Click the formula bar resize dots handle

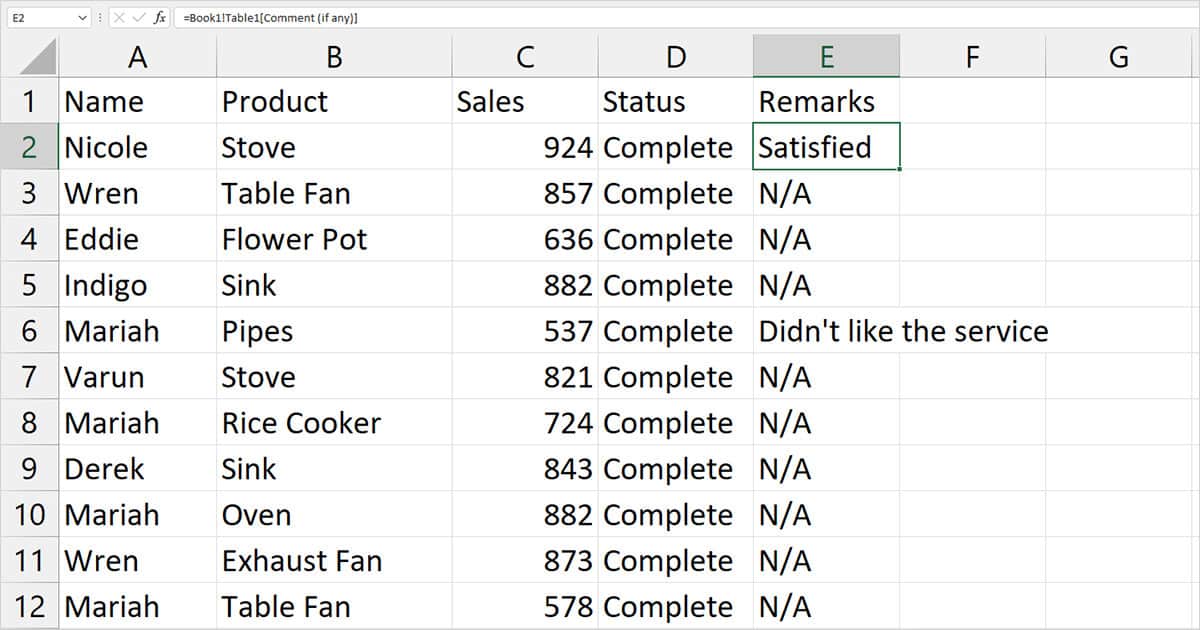click(x=99, y=18)
